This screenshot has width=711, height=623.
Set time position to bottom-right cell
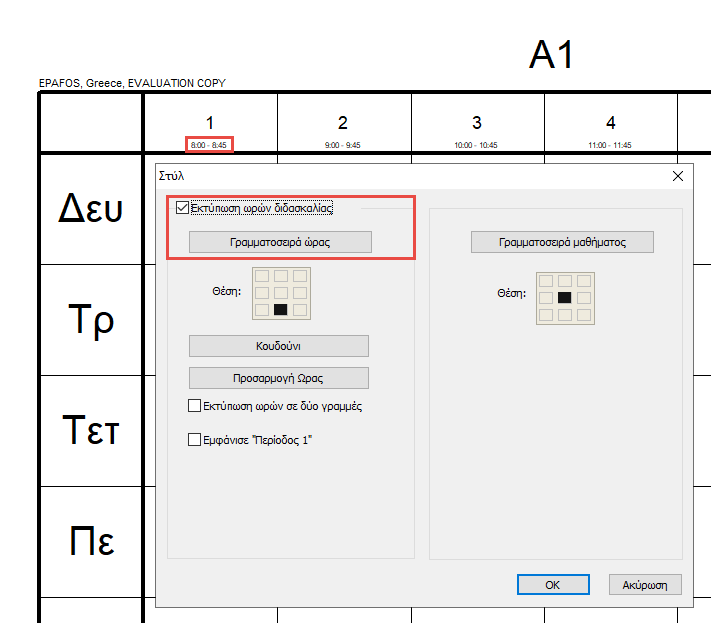299,310
